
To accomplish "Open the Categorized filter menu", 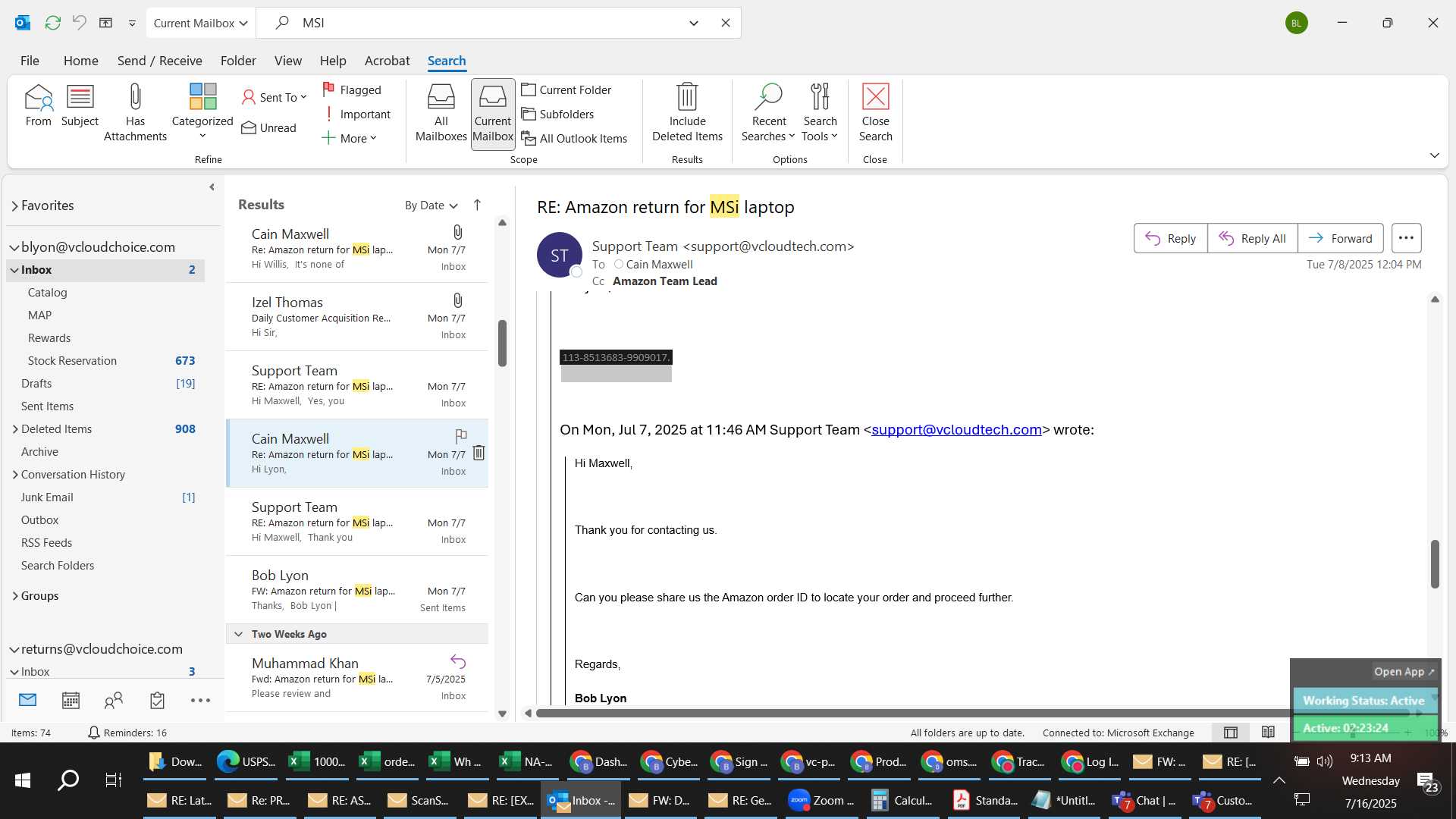I will [x=202, y=112].
